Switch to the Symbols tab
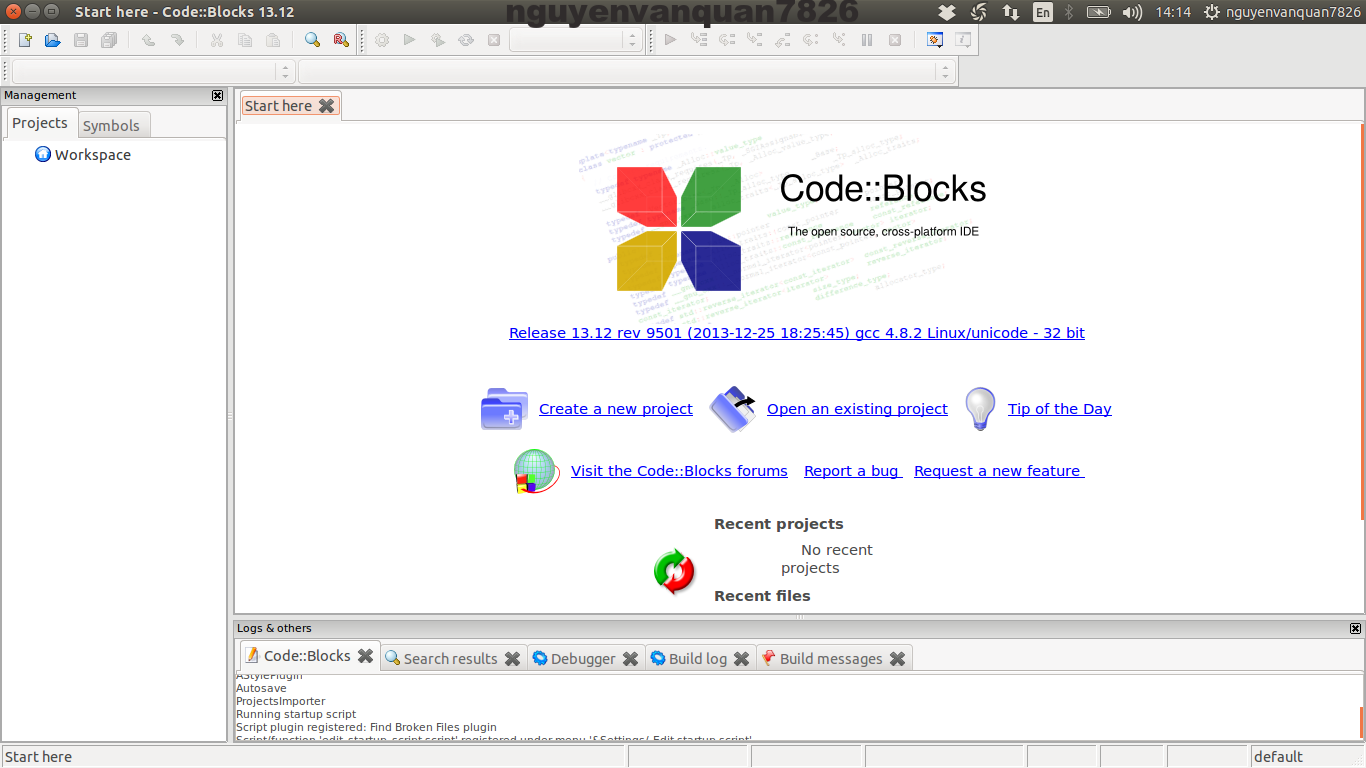Screen dimensions: 1366x768 [111, 125]
